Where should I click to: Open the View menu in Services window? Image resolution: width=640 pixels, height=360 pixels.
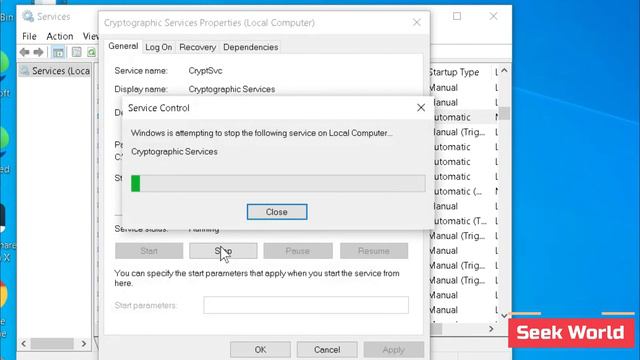[x=90, y=36]
